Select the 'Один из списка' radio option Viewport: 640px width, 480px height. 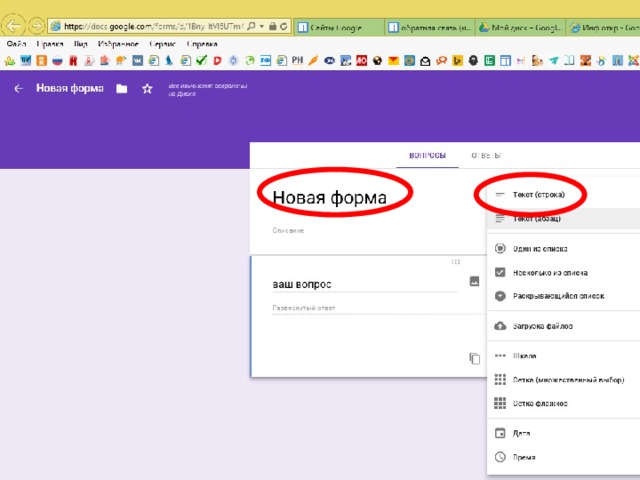pyautogui.click(x=542, y=248)
